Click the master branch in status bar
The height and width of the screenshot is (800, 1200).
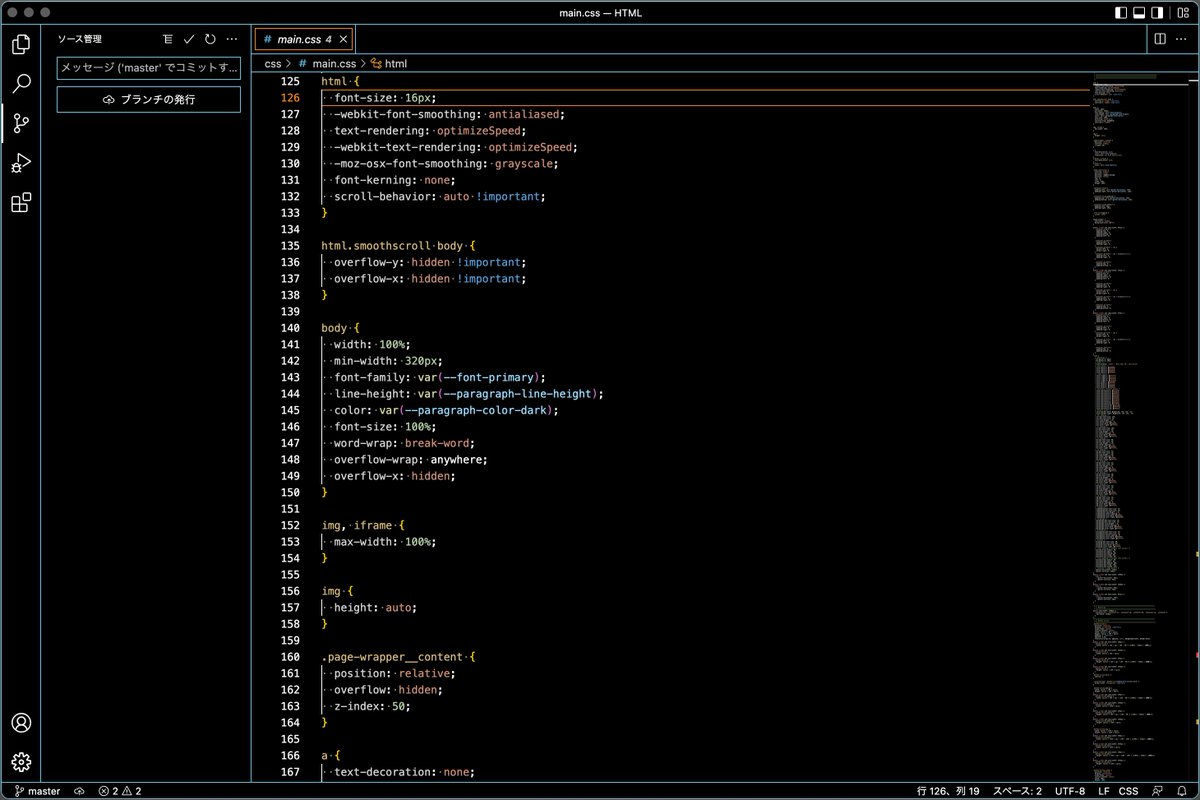tap(37, 791)
